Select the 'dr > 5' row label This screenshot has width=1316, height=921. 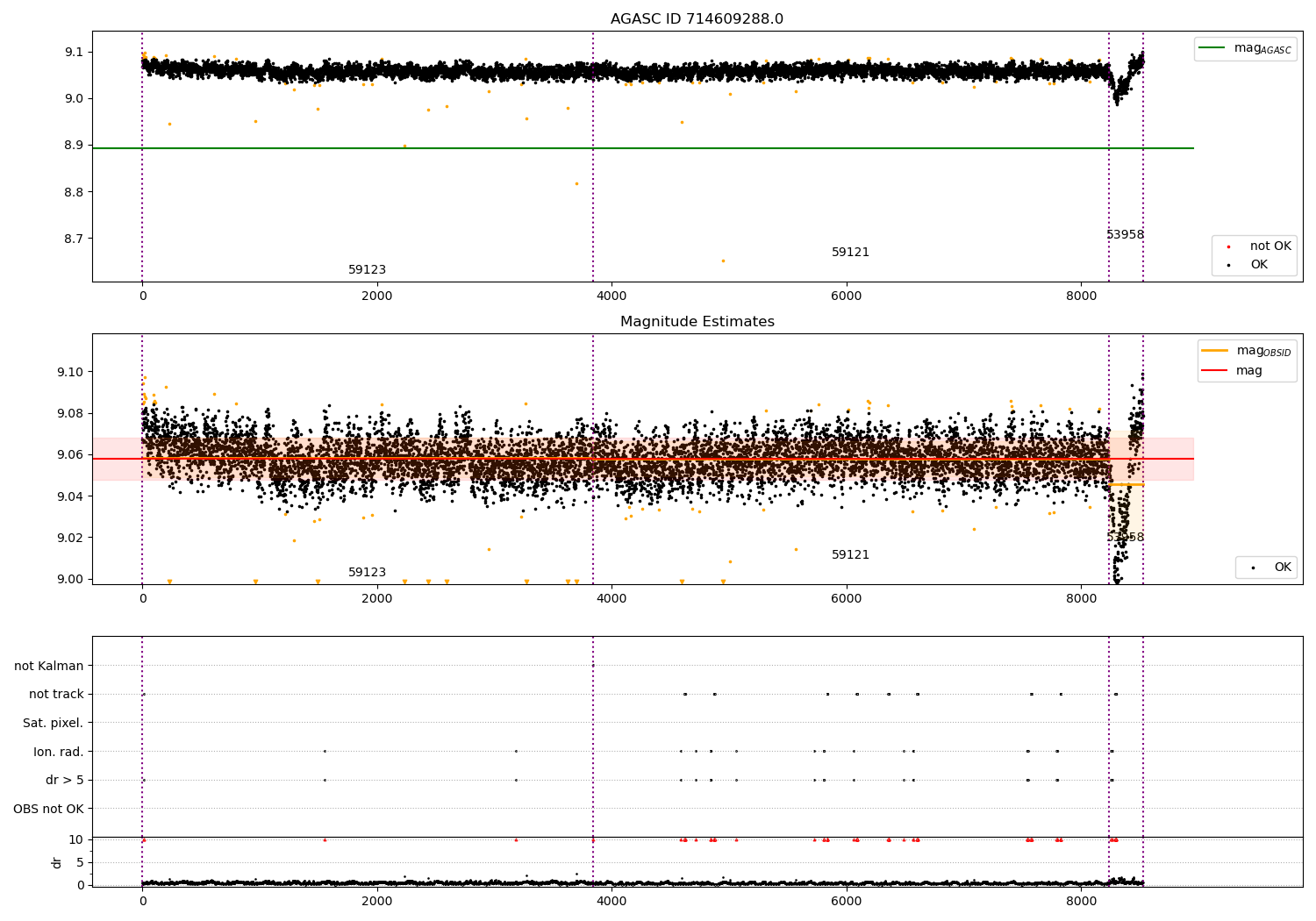[x=64, y=780]
